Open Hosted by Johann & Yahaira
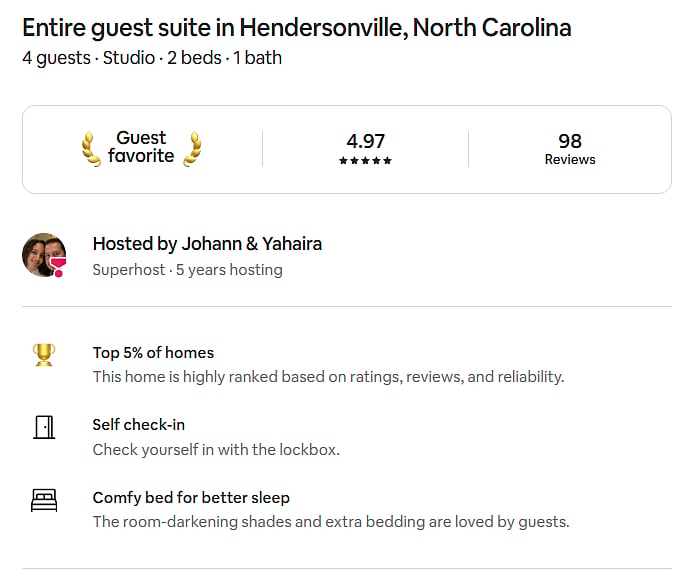The width and height of the screenshot is (690, 573). (x=207, y=244)
